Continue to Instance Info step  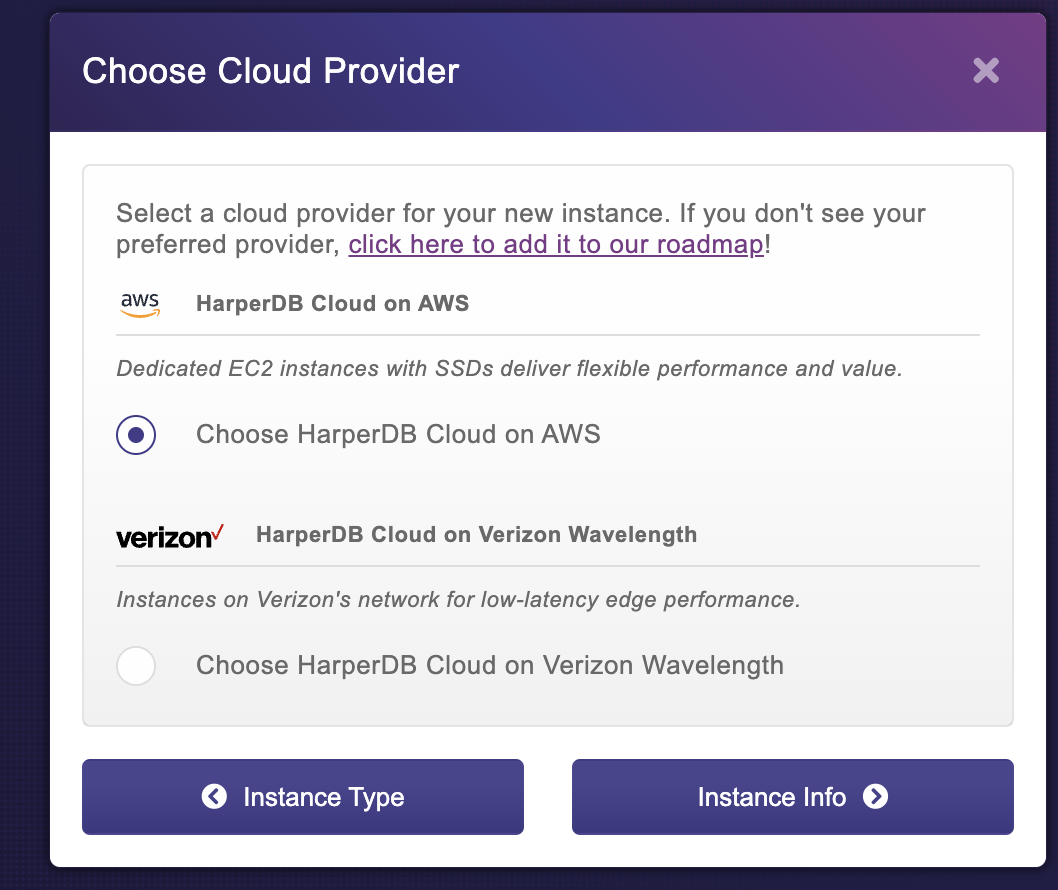(792, 797)
